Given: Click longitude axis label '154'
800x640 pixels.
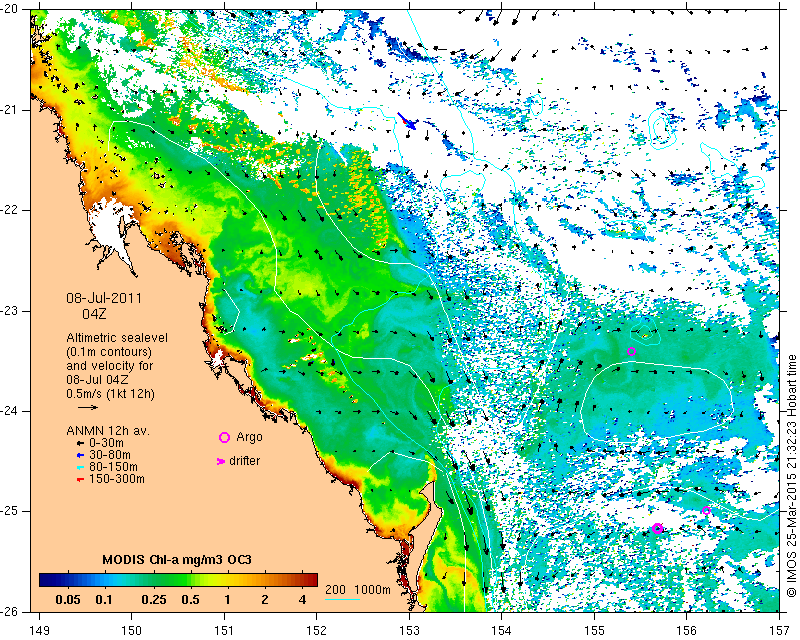Looking at the screenshot, I should pyautogui.click(x=502, y=631).
